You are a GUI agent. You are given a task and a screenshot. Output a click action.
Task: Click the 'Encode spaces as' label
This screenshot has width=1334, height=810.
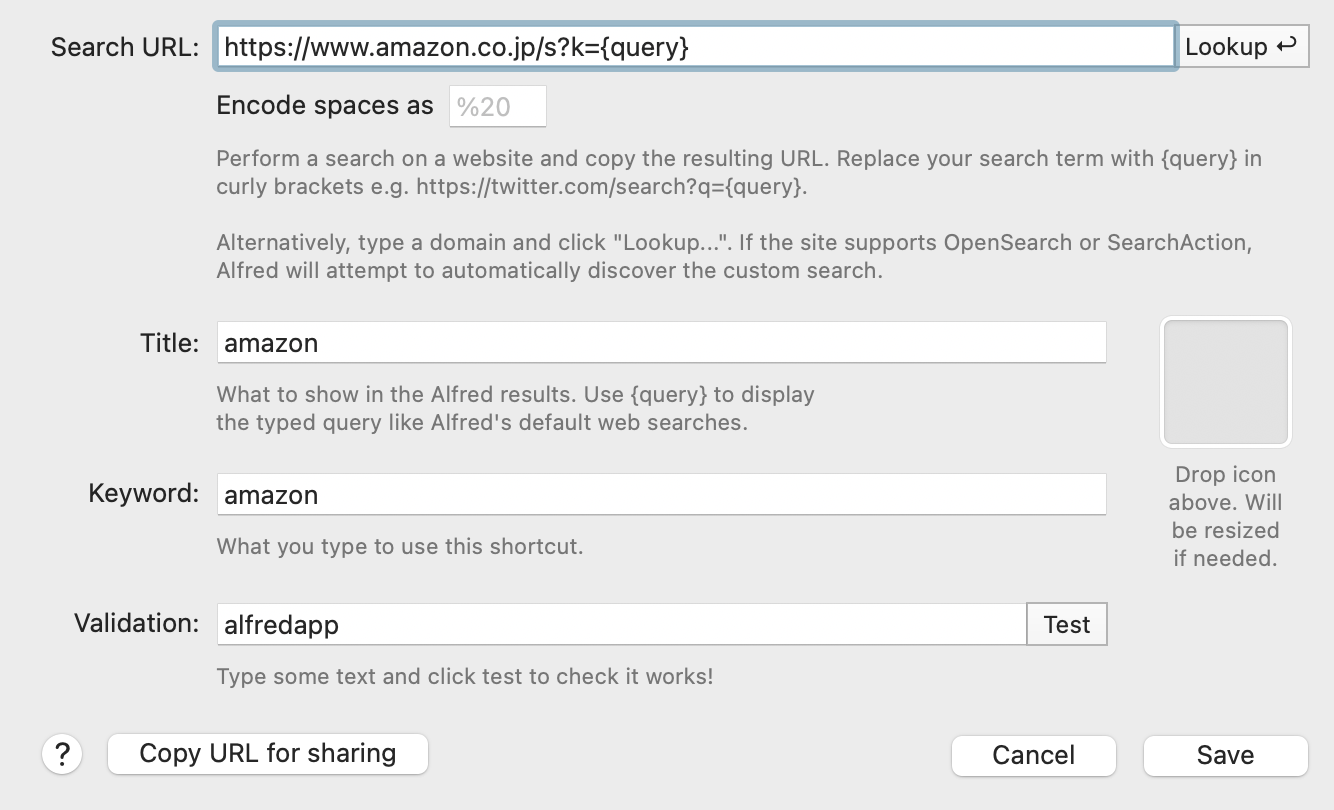325,106
